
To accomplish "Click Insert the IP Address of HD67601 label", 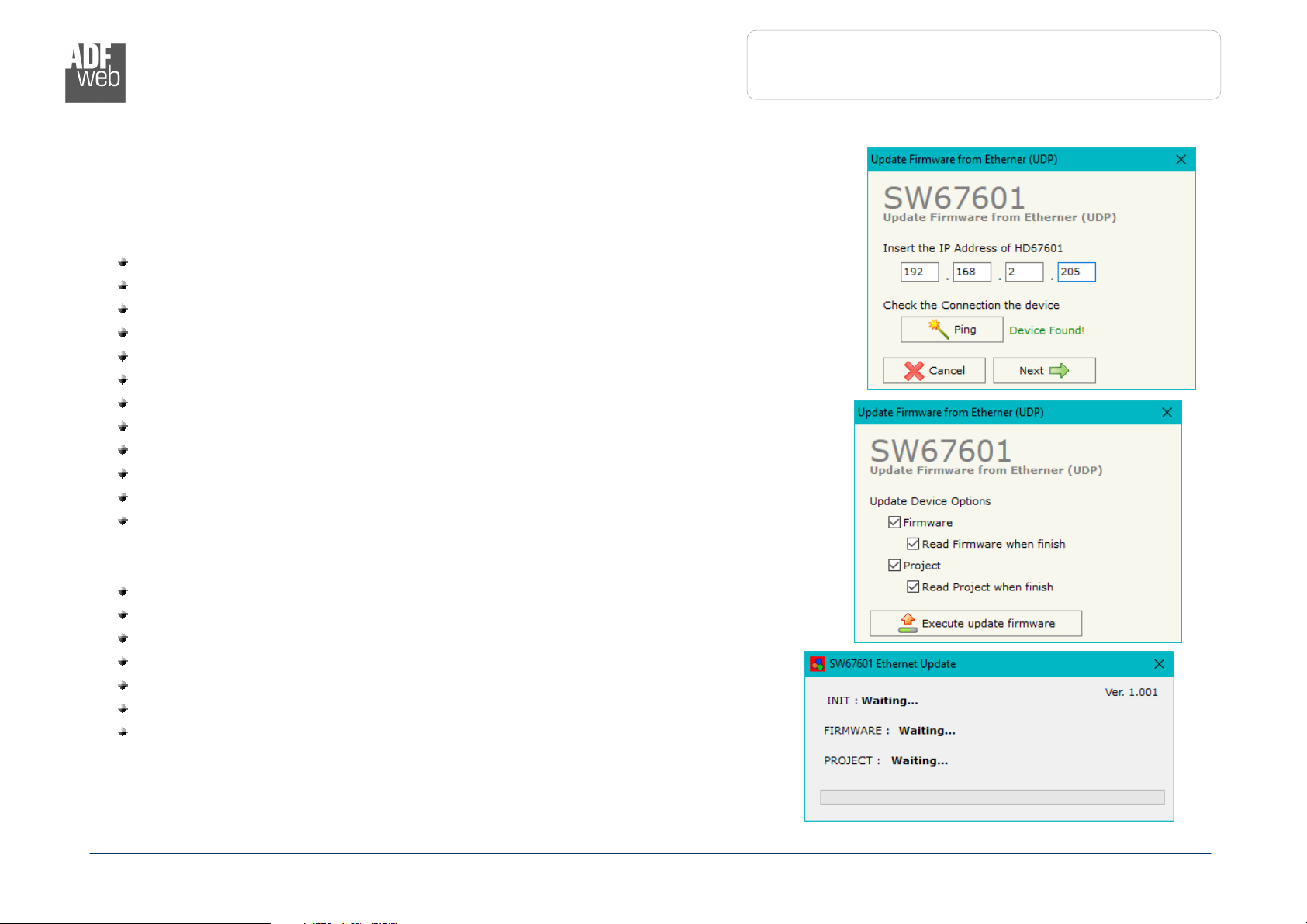I will (973, 248).
